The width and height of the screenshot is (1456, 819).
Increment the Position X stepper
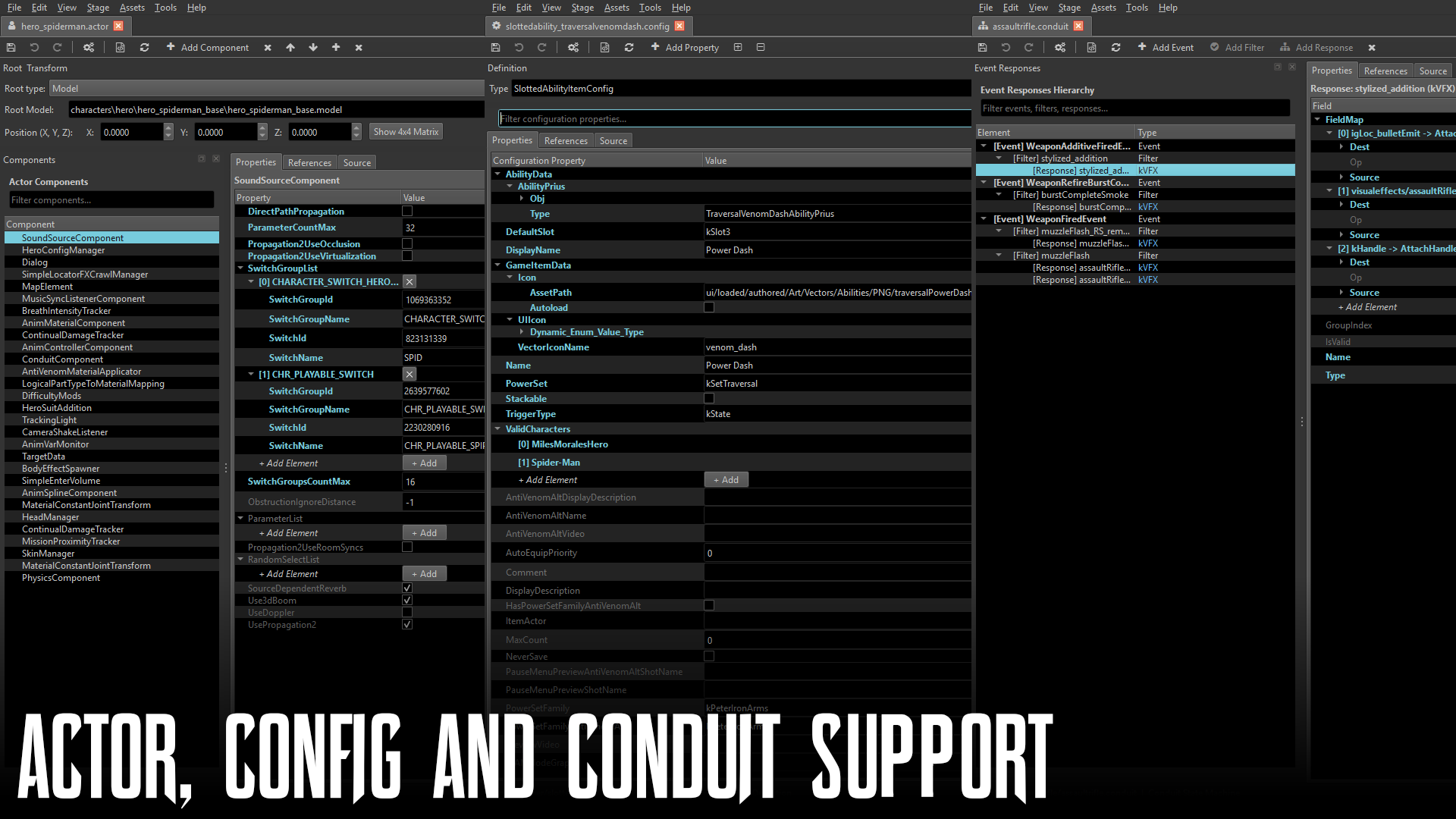pyautogui.click(x=168, y=128)
